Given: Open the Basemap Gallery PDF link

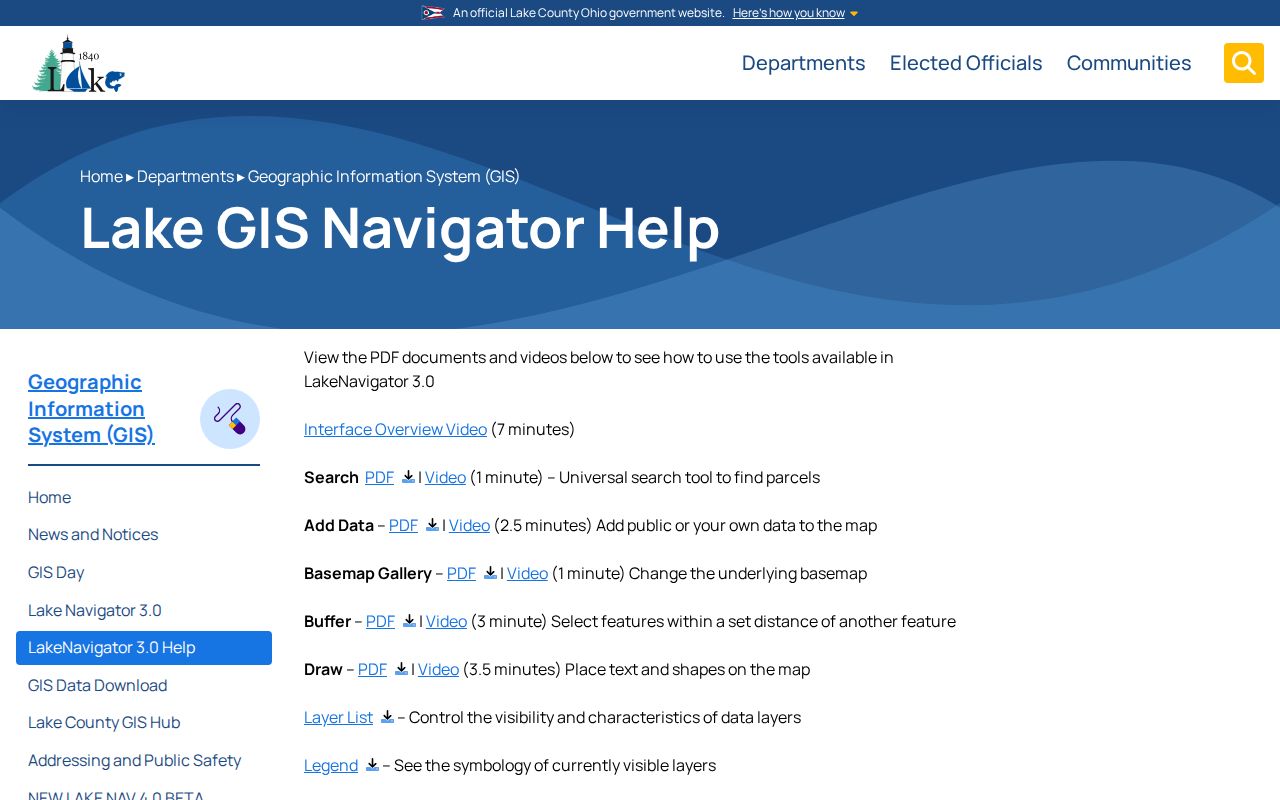Looking at the screenshot, I should [461, 573].
